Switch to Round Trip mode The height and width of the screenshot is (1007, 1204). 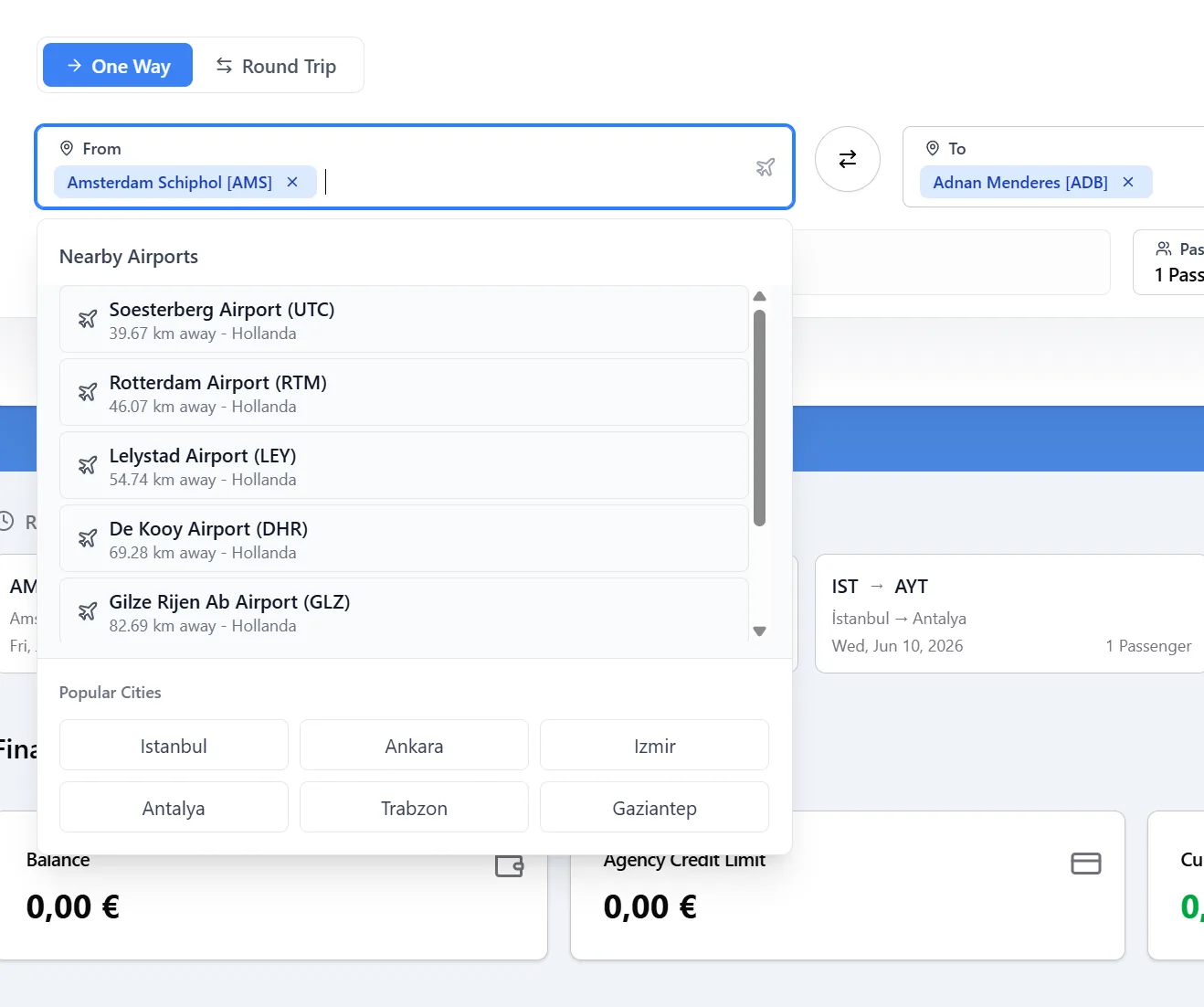[277, 65]
